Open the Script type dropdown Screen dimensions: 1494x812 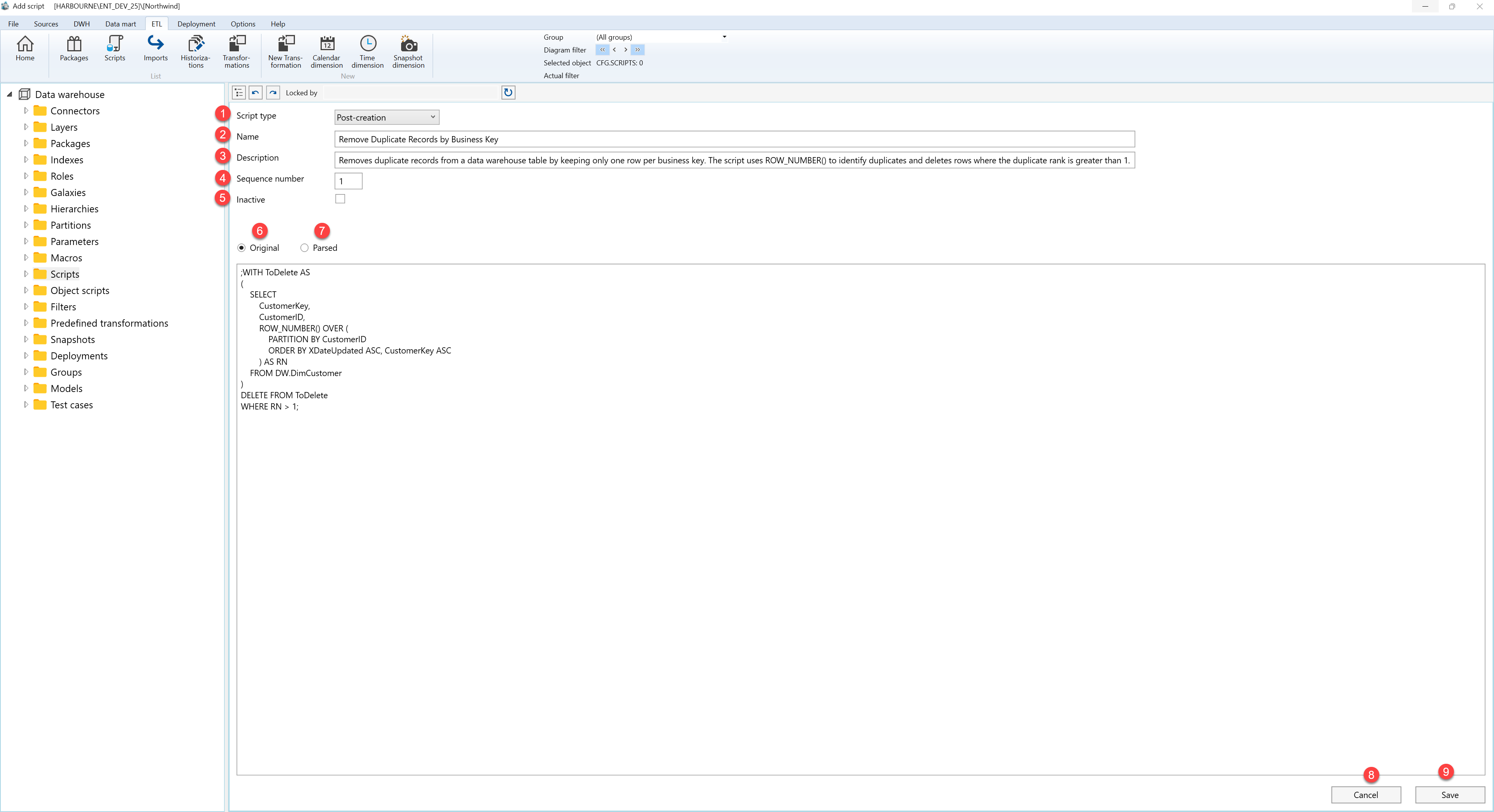pyautogui.click(x=387, y=117)
